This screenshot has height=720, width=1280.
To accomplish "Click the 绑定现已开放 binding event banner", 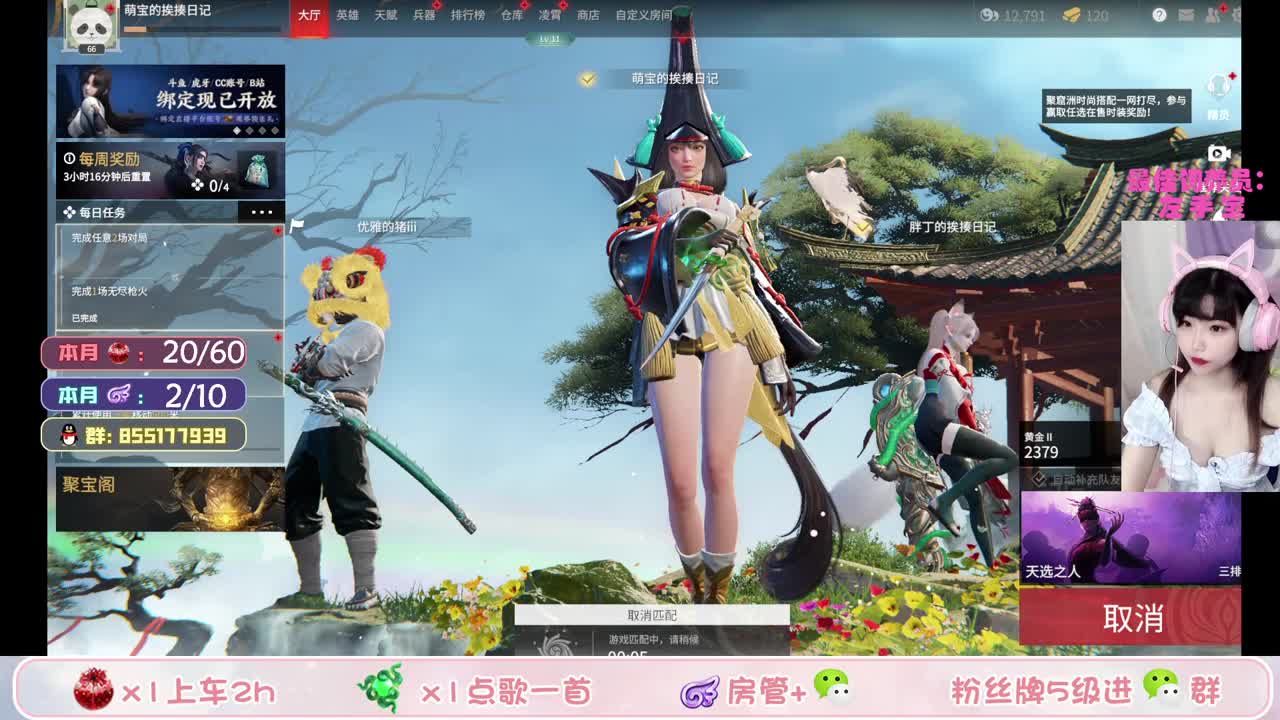I will pos(170,100).
